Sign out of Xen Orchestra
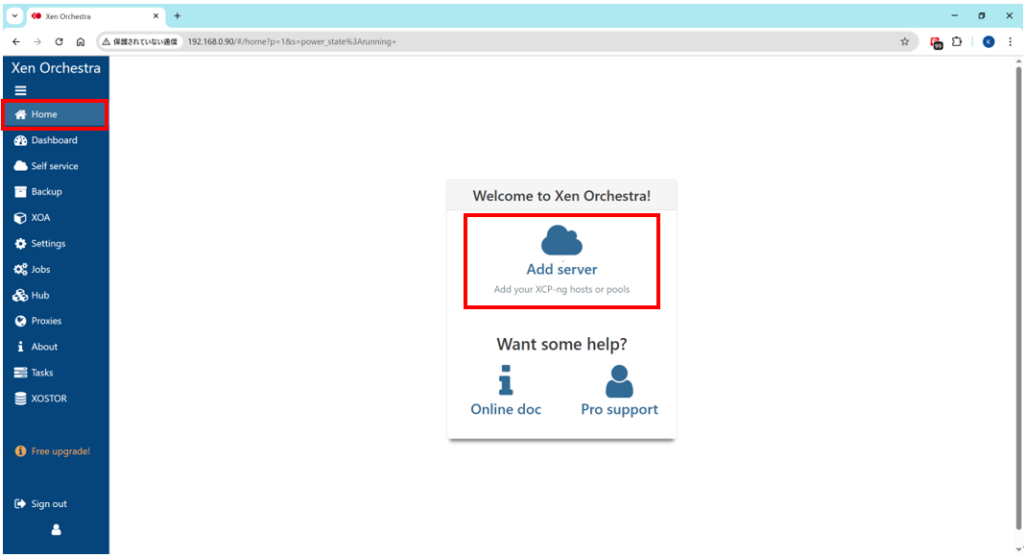Image resolution: width=1024 pixels, height=557 pixels. point(49,504)
